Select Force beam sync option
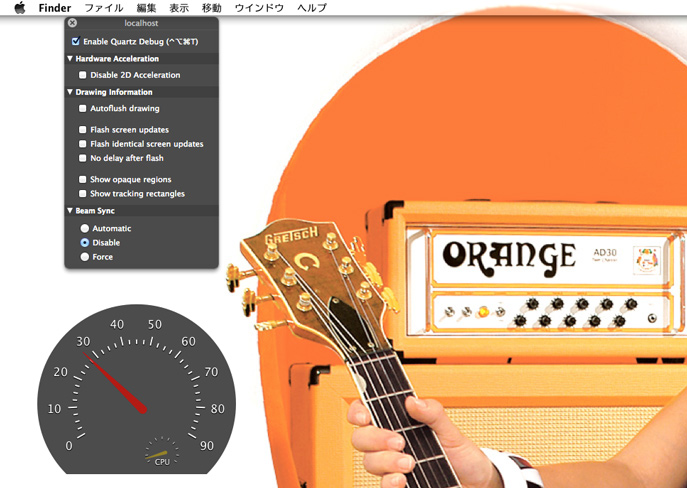This screenshot has width=687, height=488. 85,257
